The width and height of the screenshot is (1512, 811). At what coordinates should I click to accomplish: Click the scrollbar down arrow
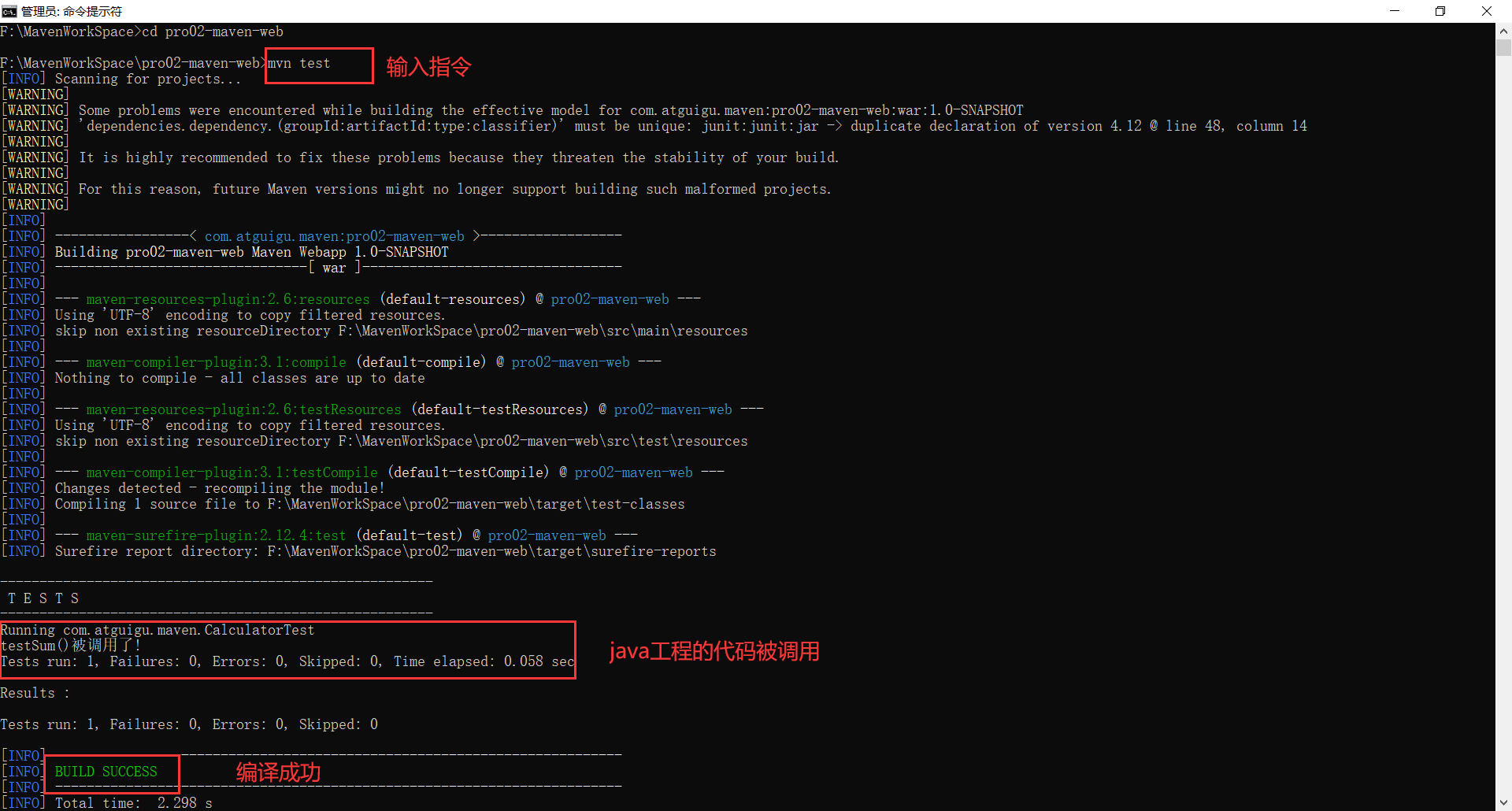pyautogui.click(x=1503, y=802)
